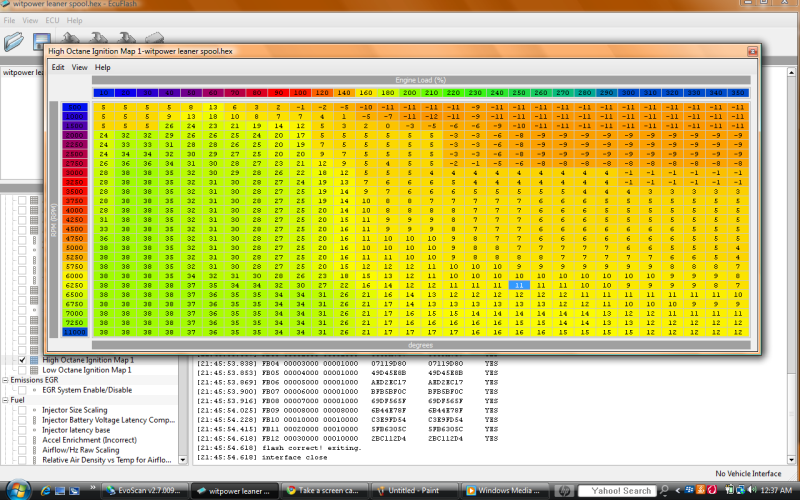Image resolution: width=800 pixels, height=500 pixels.
Task: Click the 3000 RPM row header
Action: [74, 173]
